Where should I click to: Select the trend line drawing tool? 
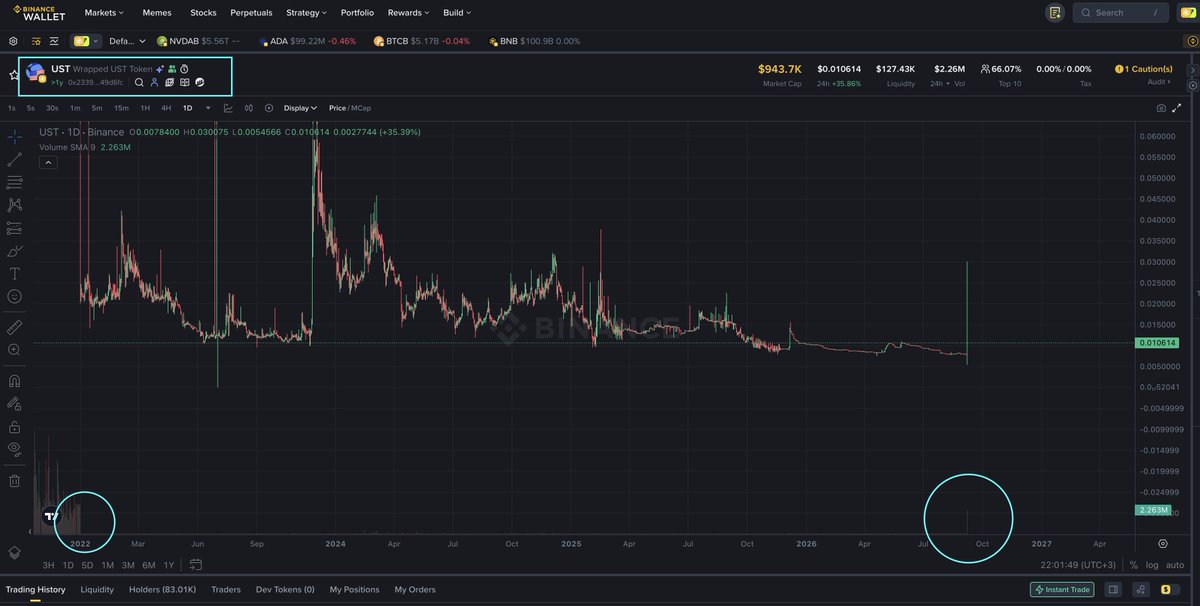coord(14,159)
